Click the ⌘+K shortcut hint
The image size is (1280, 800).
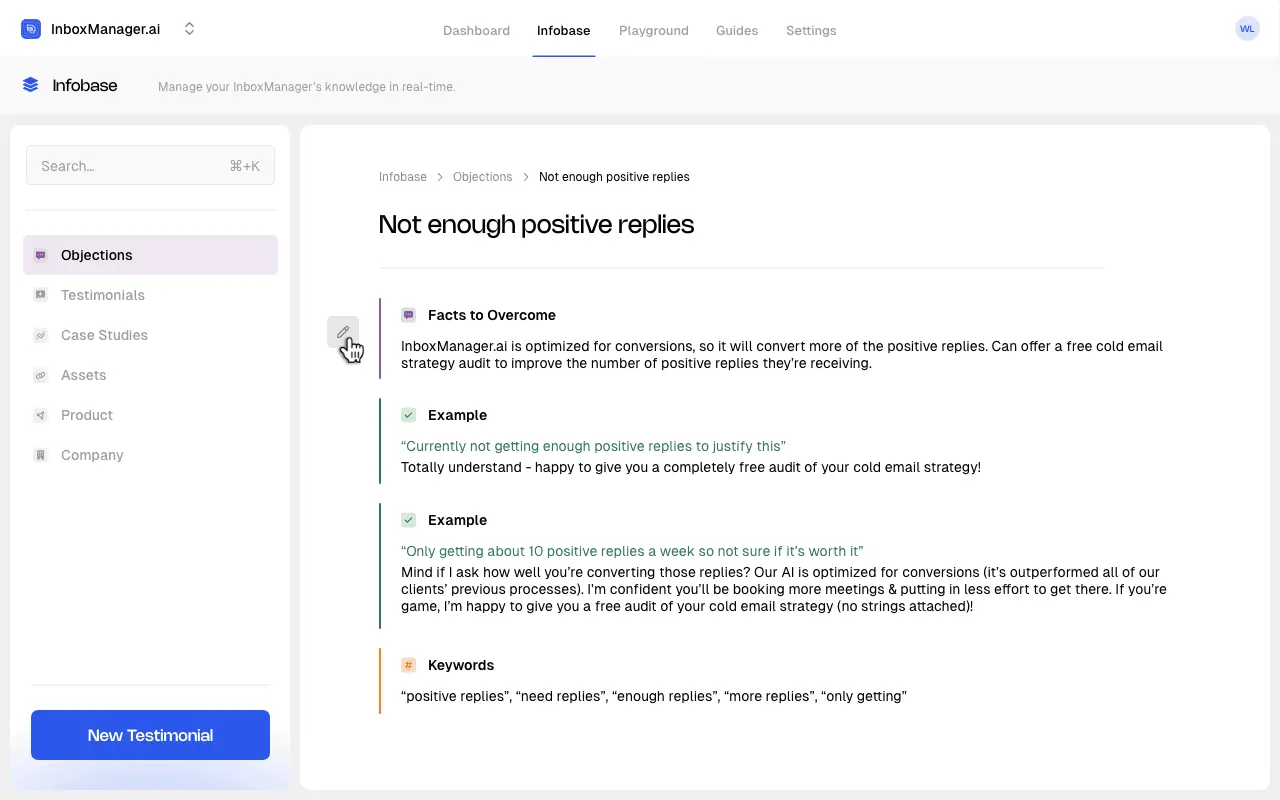(244, 166)
